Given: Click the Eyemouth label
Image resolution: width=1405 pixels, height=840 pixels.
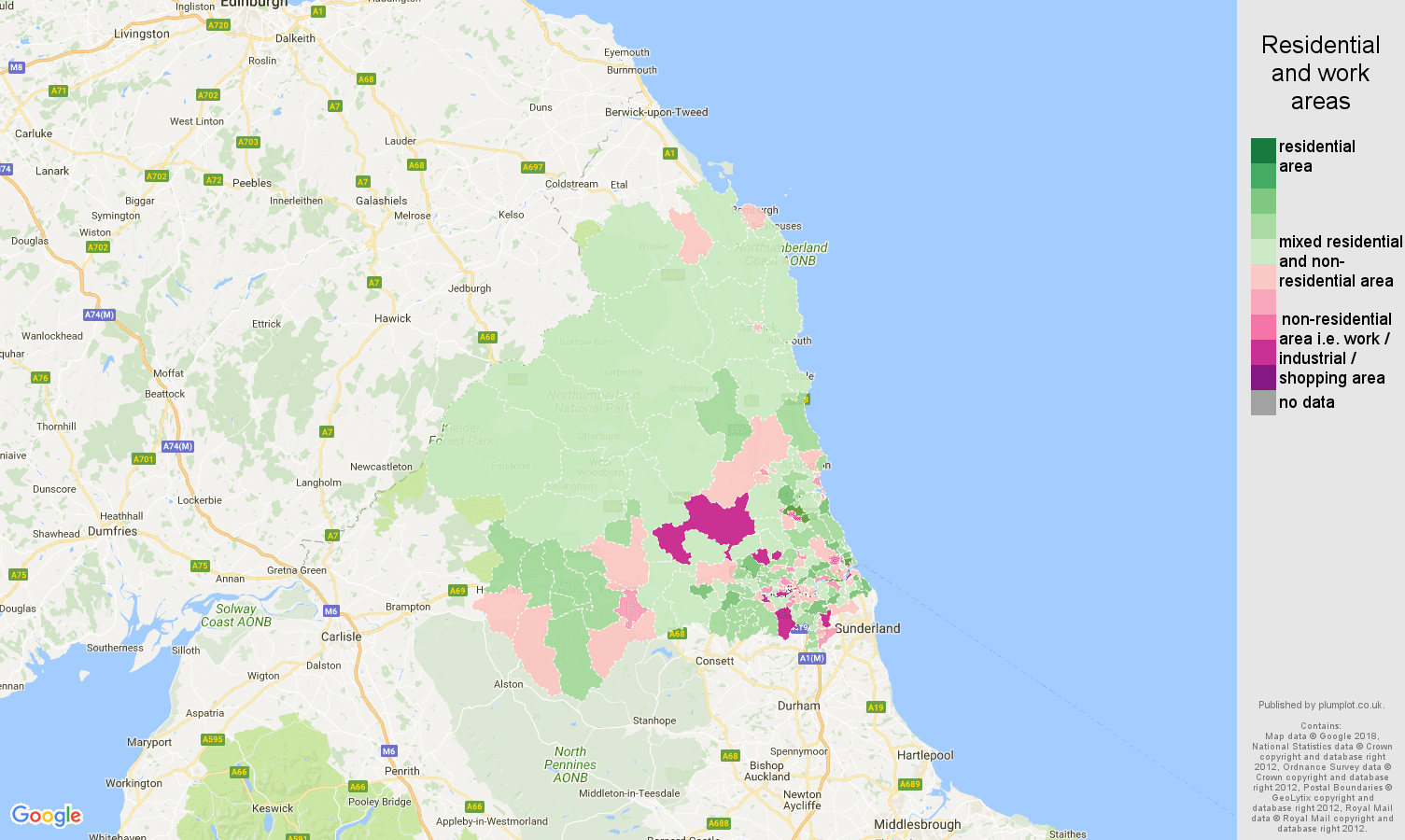Looking at the screenshot, I should coord(626,52).
